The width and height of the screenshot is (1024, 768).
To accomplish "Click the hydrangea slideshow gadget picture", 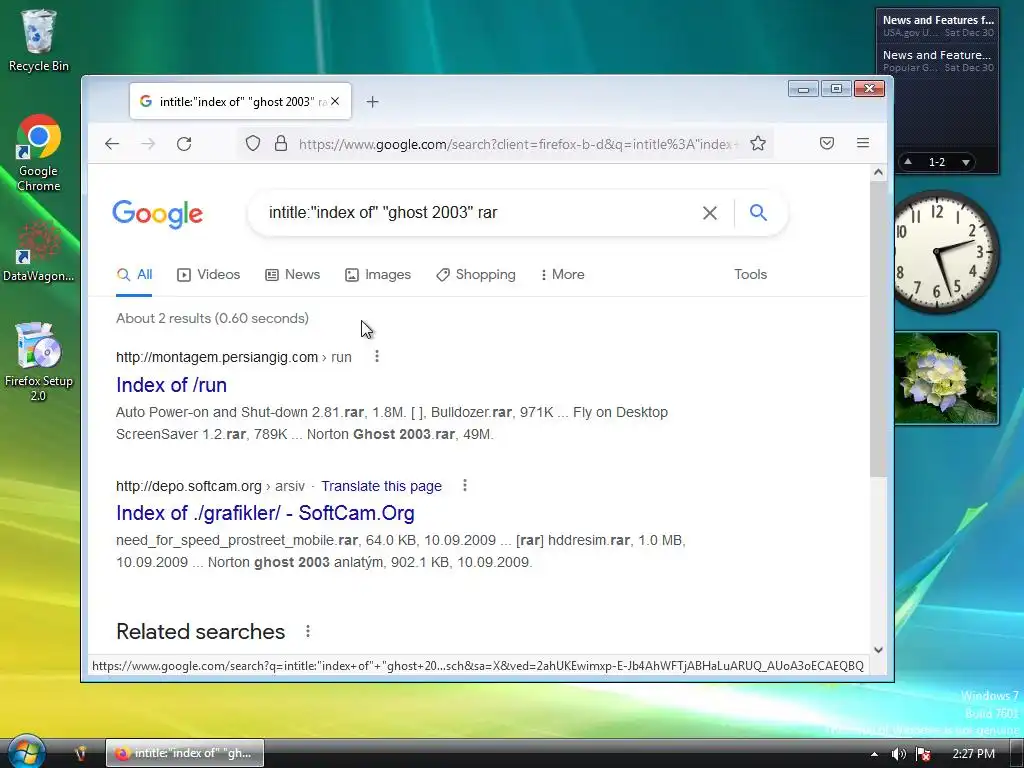I will tap(946, 378).
